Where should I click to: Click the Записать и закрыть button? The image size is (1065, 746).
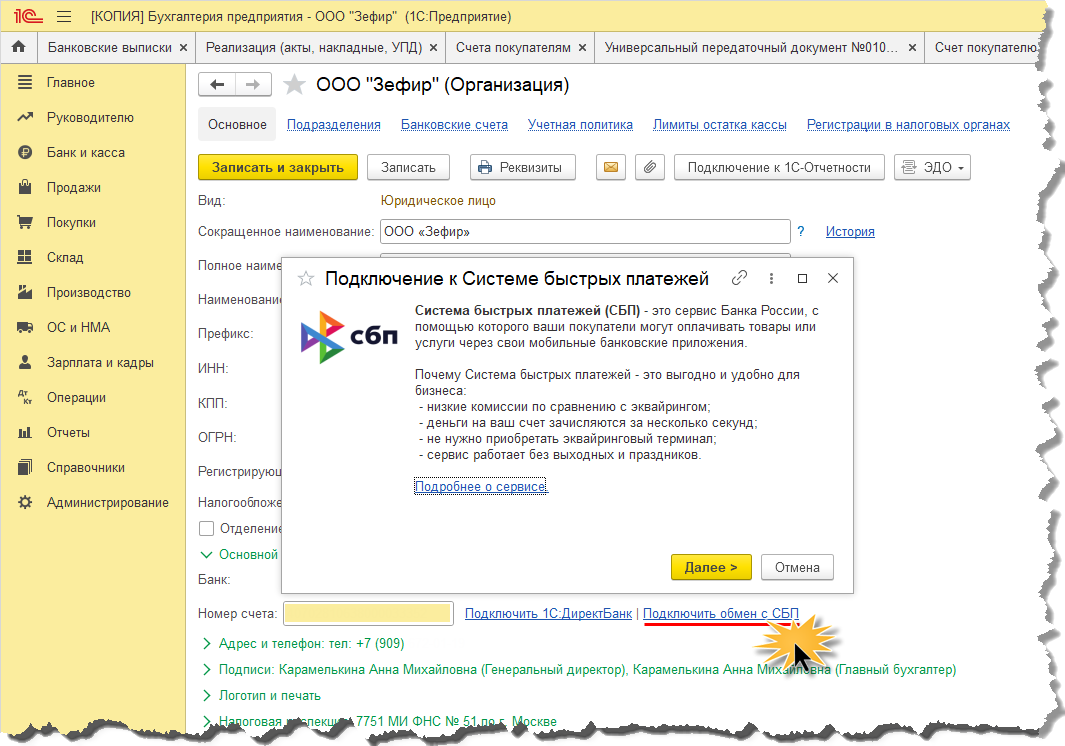(x=278, y=167)
